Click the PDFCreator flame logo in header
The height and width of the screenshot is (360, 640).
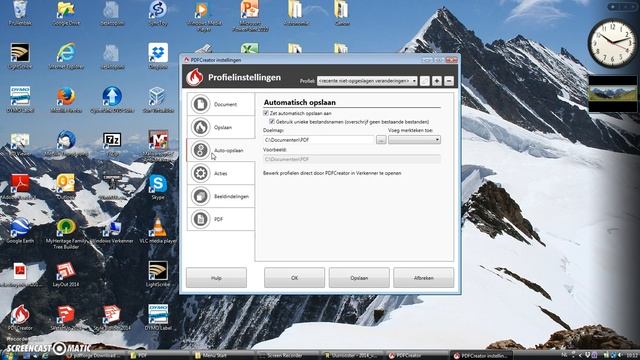coord(195,77)
